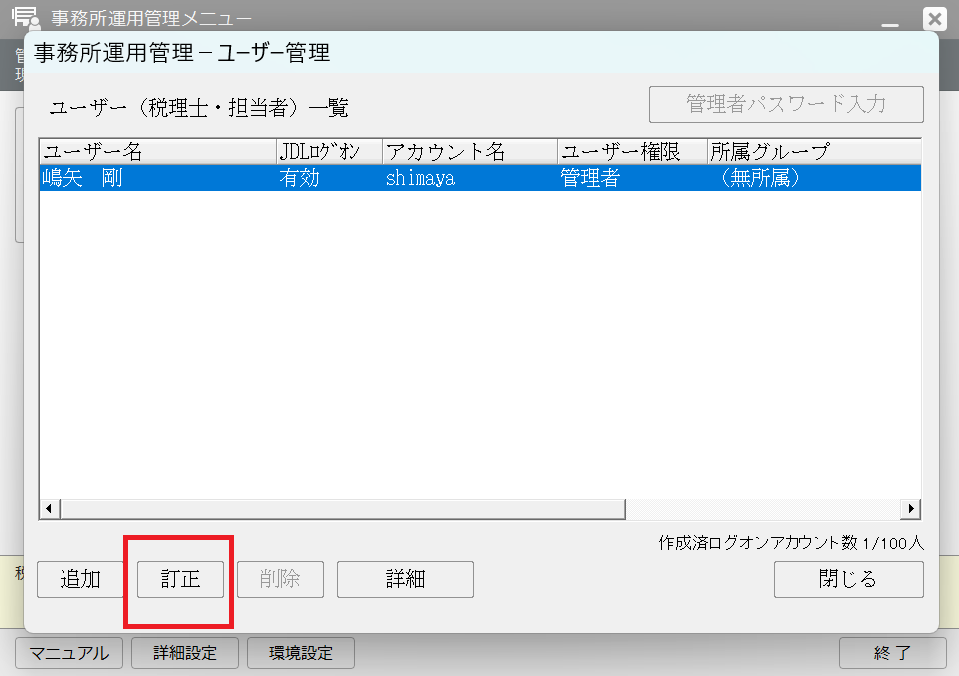Image resolution: width=959 pixels, height=676 pixels.
Task: Open the マニュアル button
Action: click(x=69, y=653)
